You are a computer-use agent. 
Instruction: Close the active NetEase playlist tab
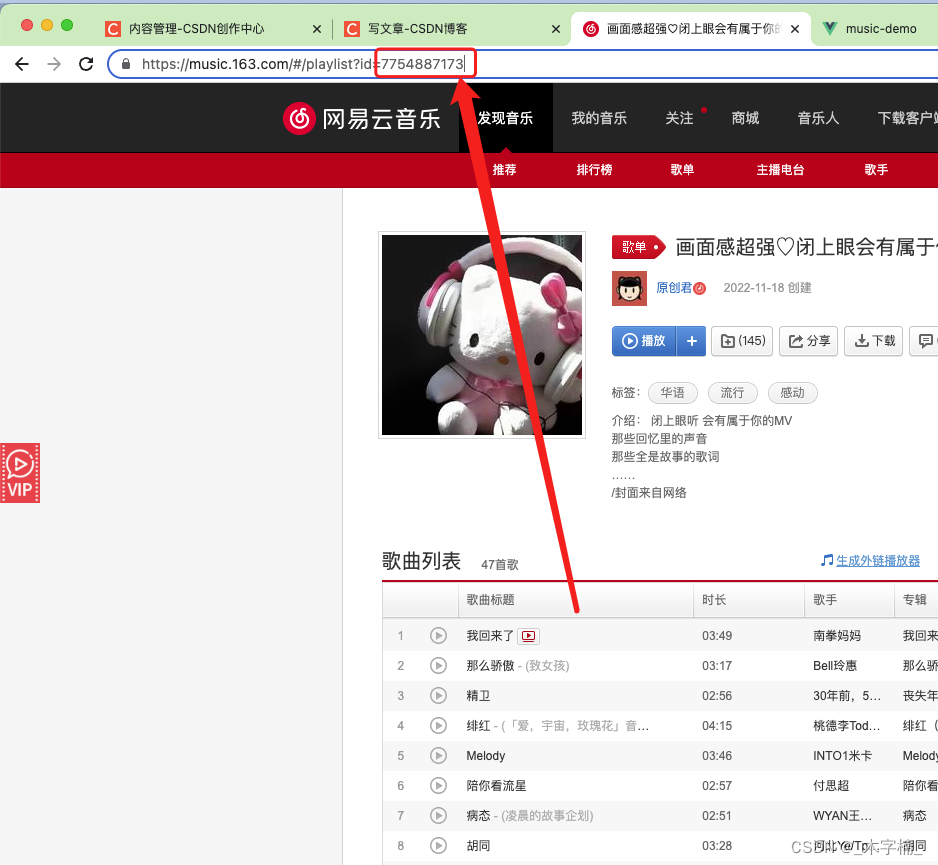[x=795, y=29]
